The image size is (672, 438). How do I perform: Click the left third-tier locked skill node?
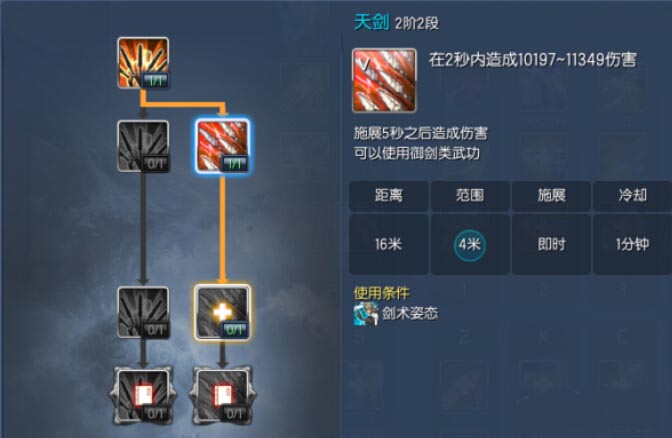click(x=143, y=312)
